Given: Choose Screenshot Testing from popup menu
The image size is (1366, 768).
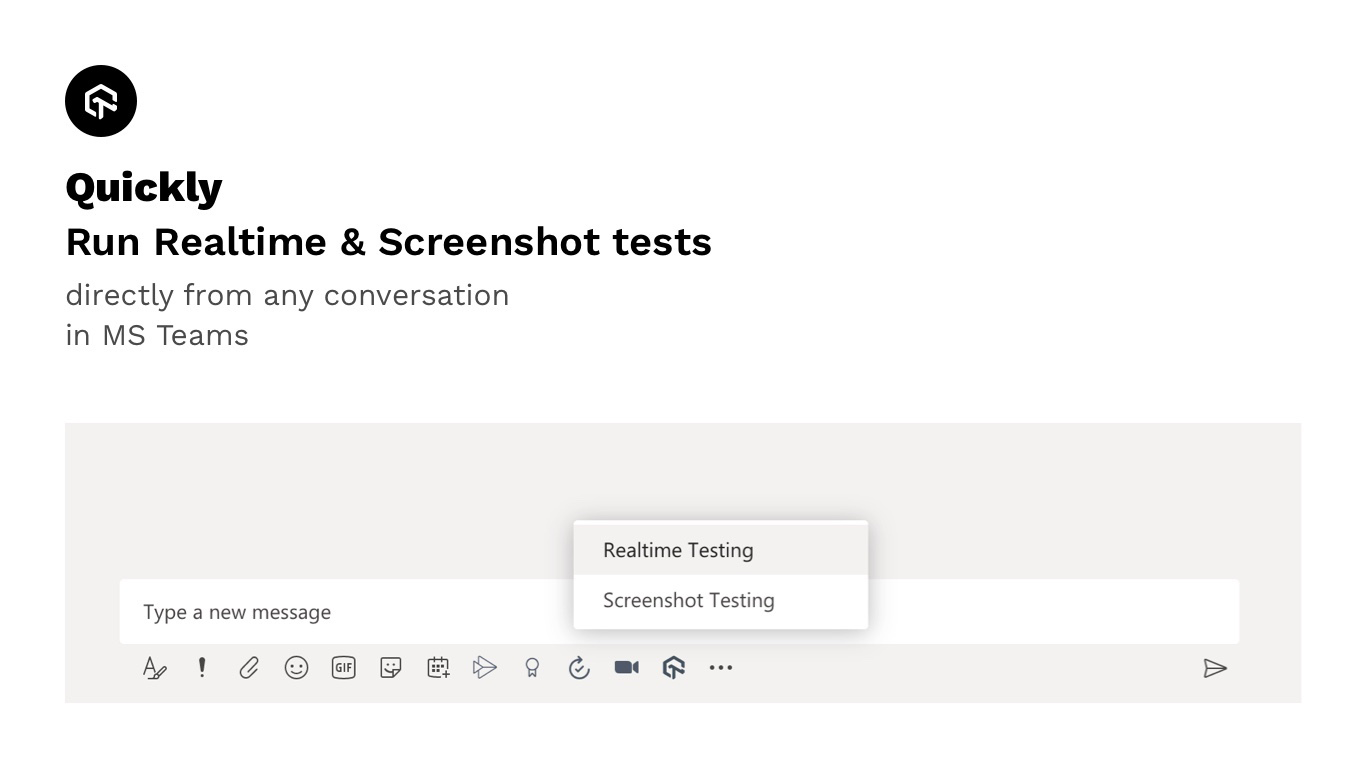Looking at the screenshot, I should pos(688,600).
